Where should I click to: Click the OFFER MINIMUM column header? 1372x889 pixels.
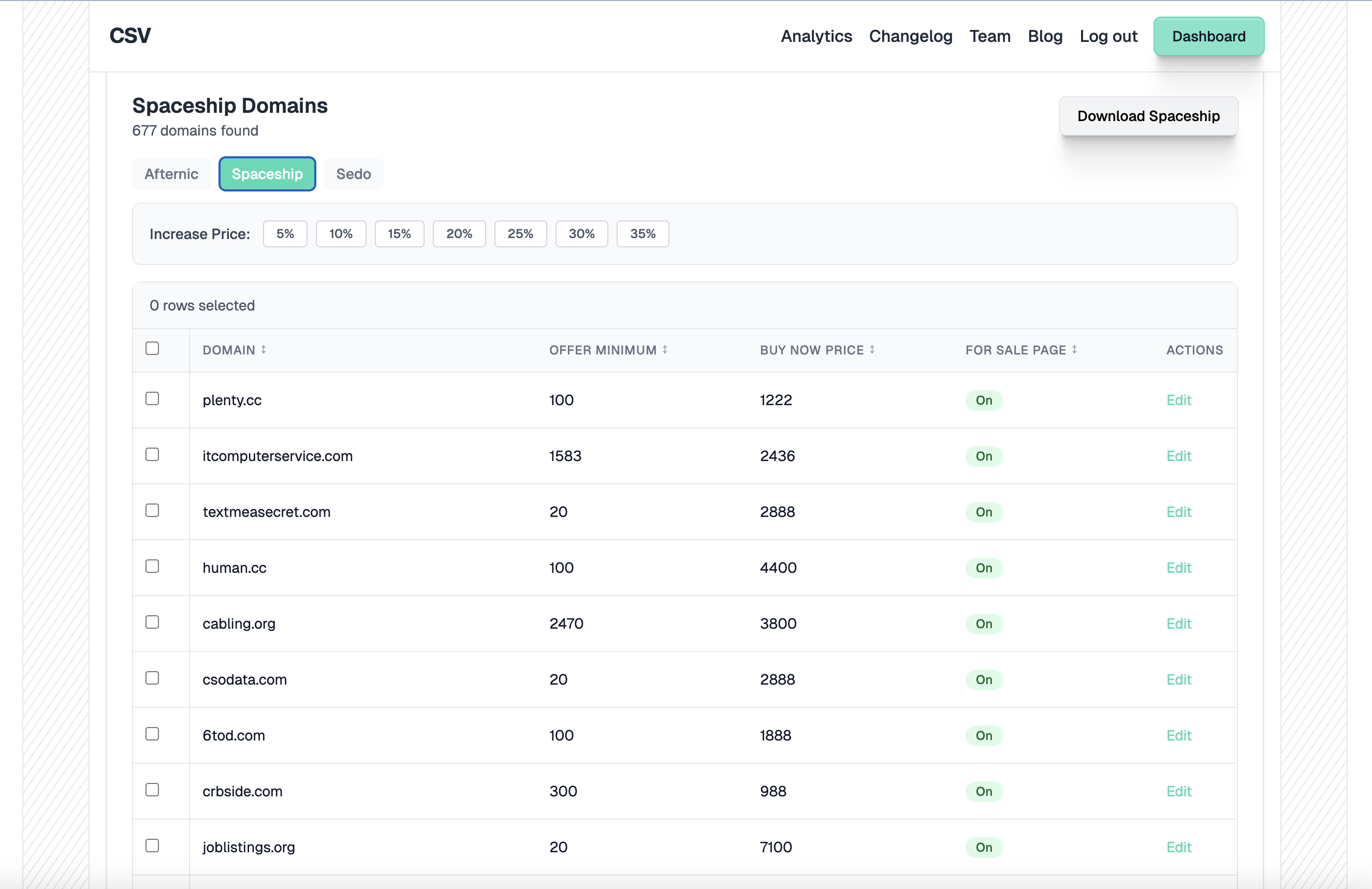click(603, 350)
